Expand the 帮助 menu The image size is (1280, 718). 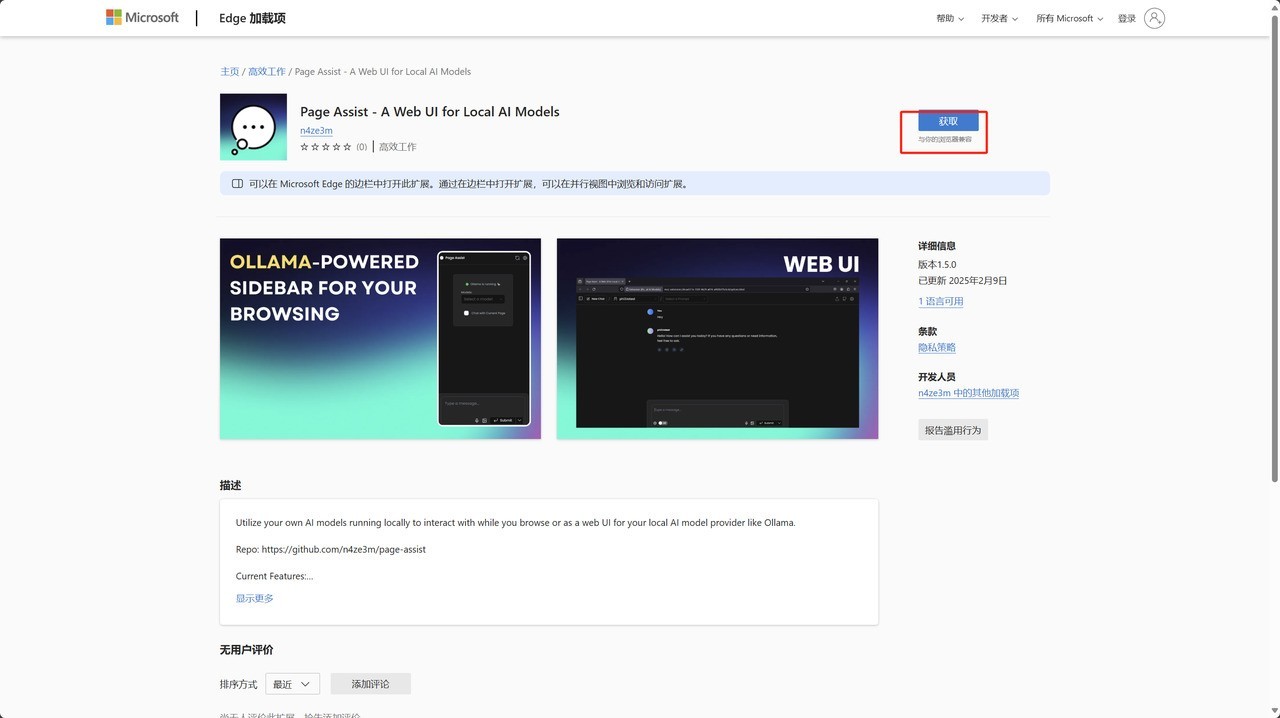(950, 19)
